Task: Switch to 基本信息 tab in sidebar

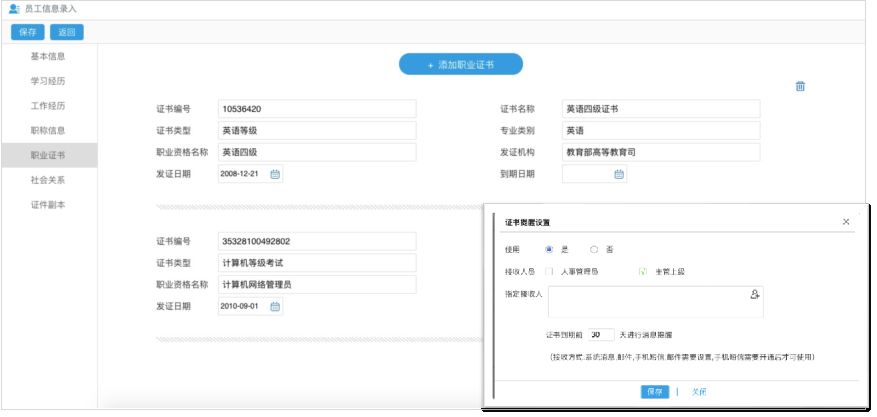Action: (48, 56)
